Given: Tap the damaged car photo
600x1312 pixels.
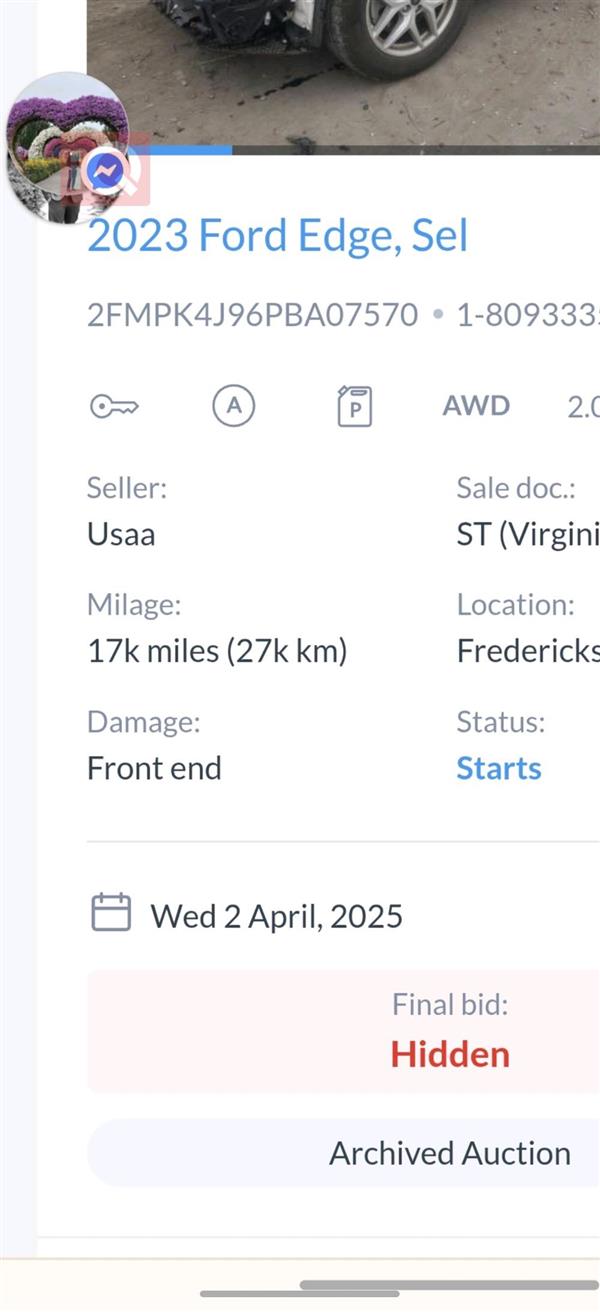Looking at the screenshot, I should pos(343,72).
